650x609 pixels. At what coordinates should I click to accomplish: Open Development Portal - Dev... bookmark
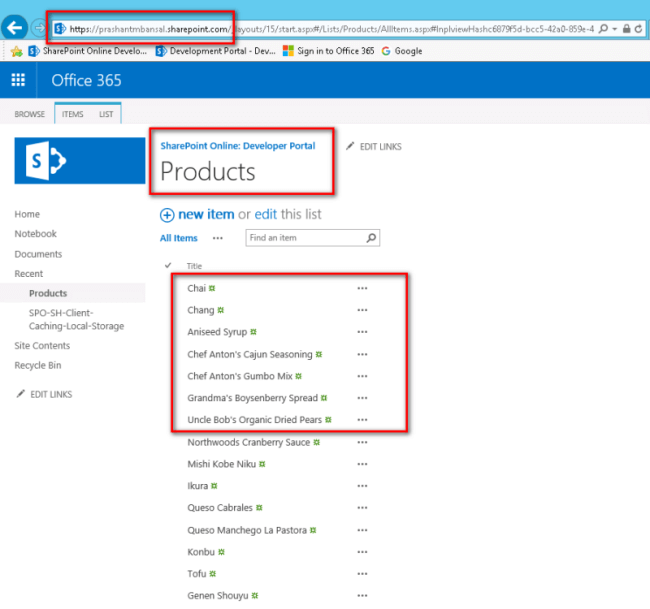tap(216, 51)
